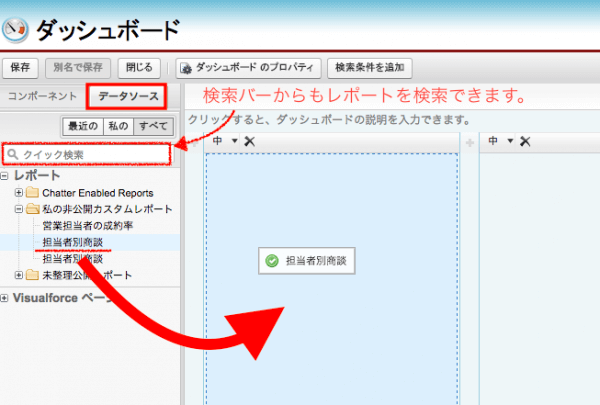Expand the Chatter Enabled Reports folder

18,193
